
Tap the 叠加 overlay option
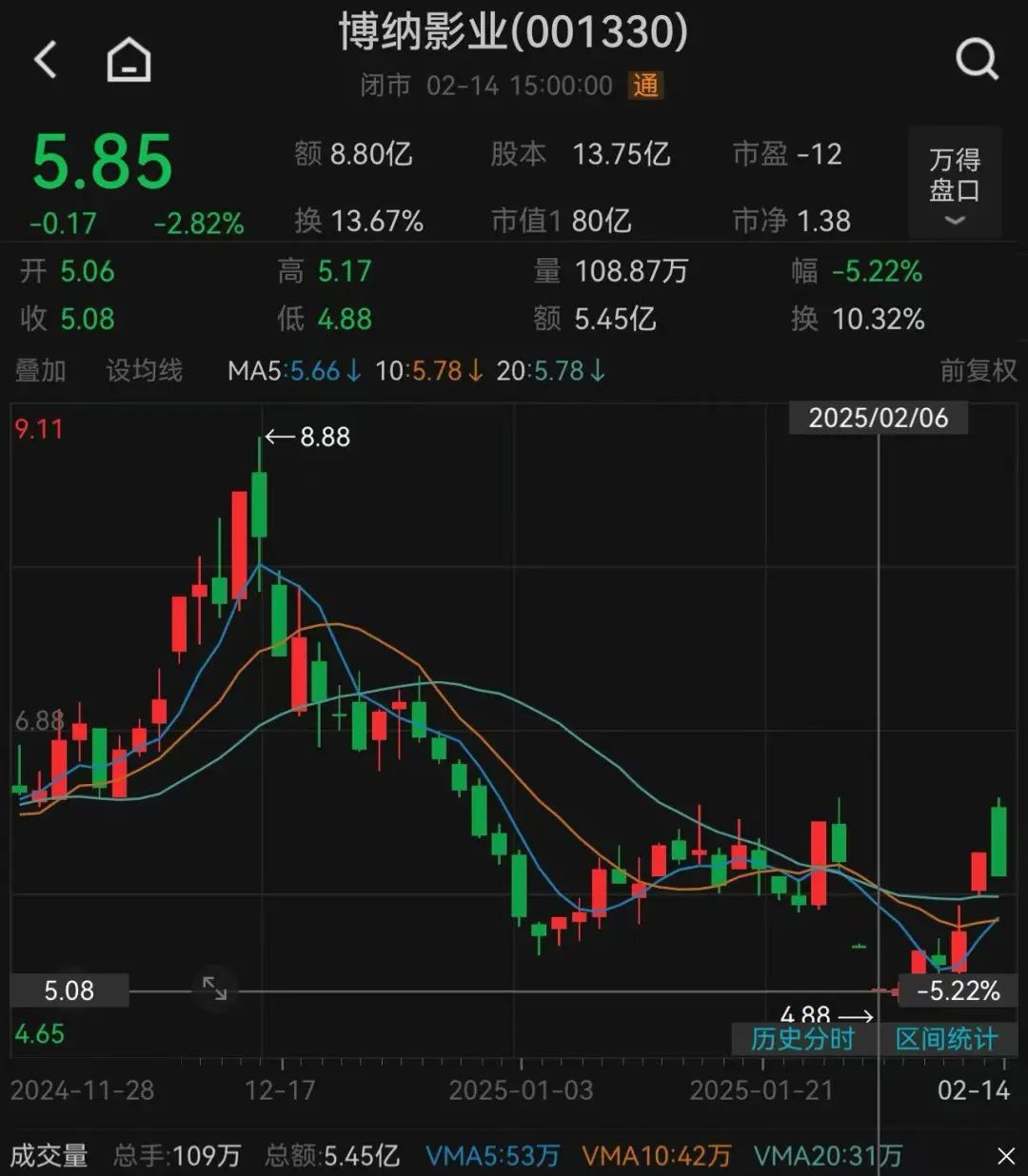point(40,370)
